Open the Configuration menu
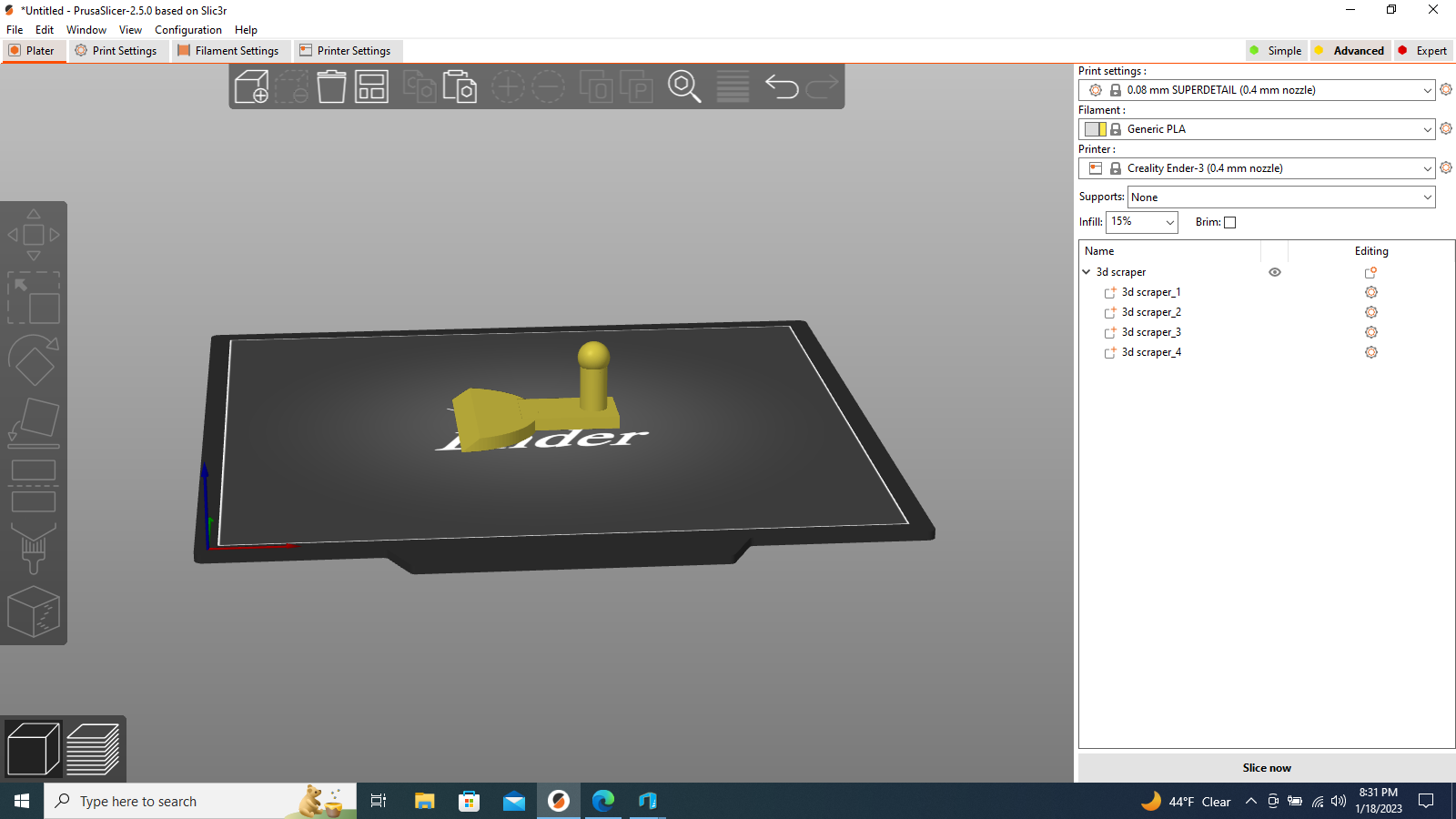The width and height of the screenshot is (1456, 819). click(187, 29)
